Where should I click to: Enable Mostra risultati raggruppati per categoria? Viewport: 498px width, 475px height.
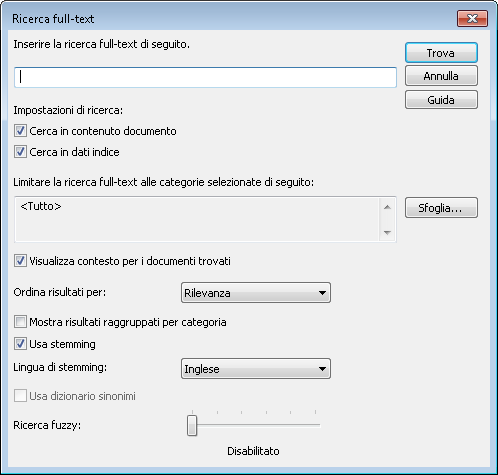[20, 322]
